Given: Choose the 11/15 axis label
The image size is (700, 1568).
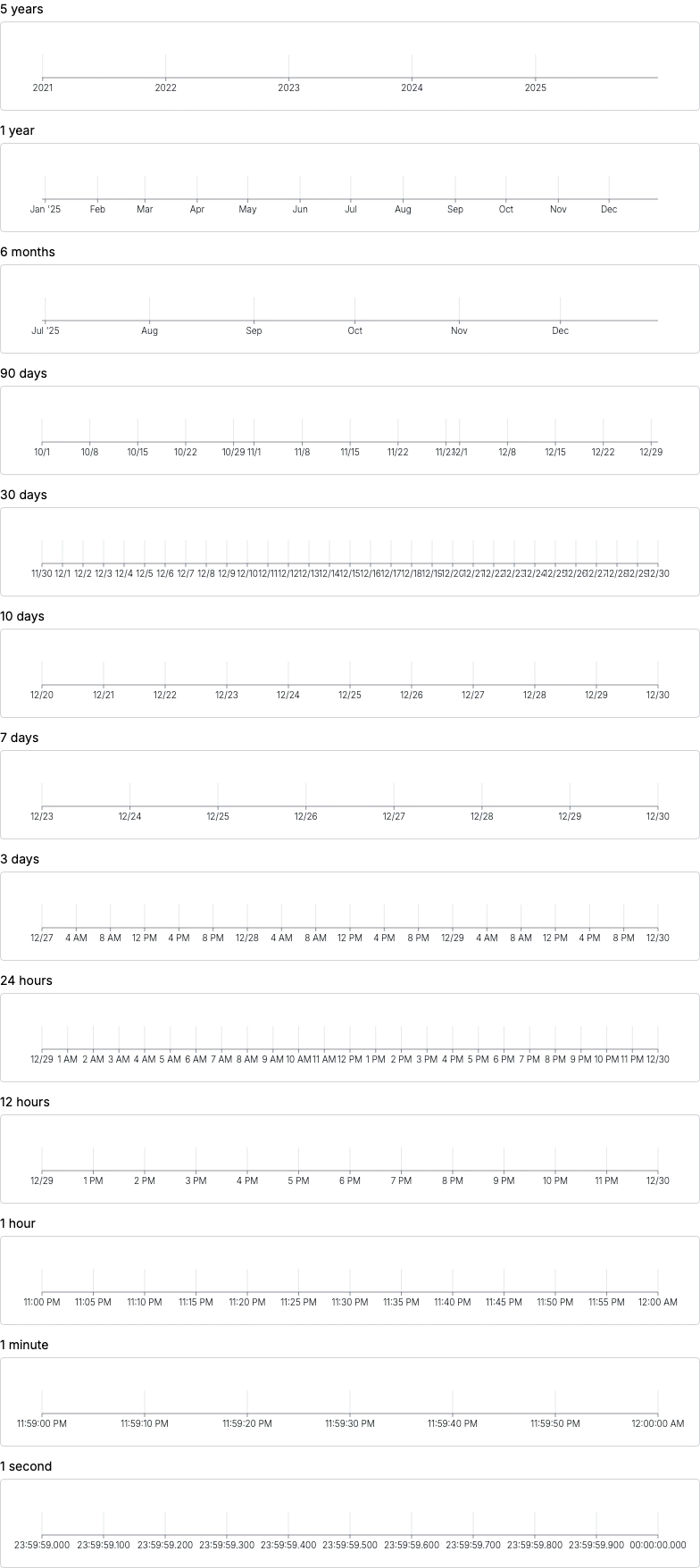Looking at the screenshot, I should 350,452.
